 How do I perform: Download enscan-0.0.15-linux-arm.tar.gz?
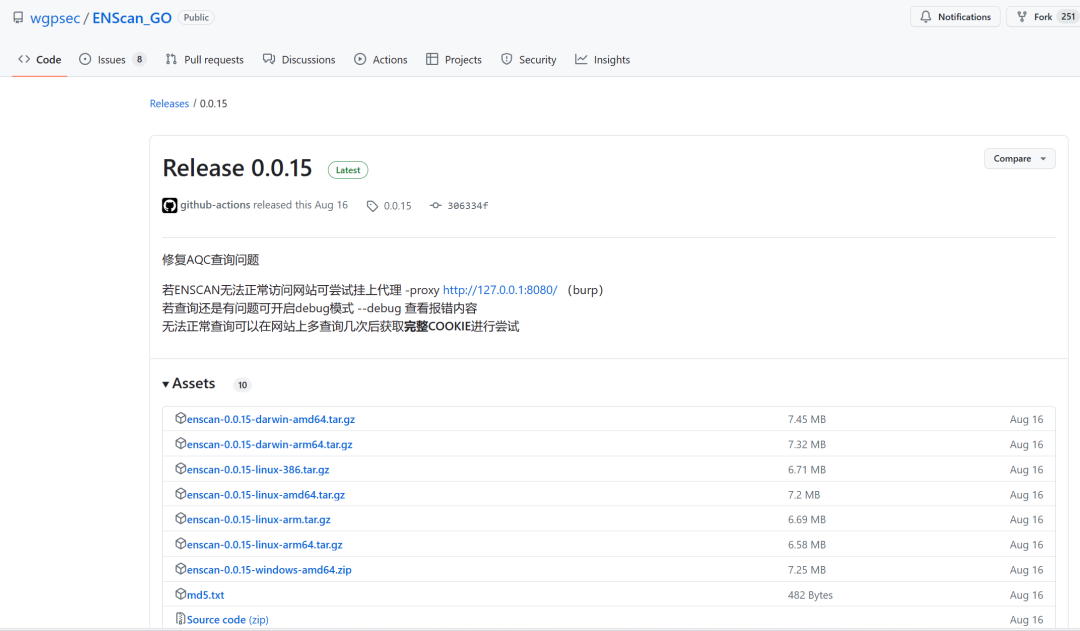tap(258, 519)
